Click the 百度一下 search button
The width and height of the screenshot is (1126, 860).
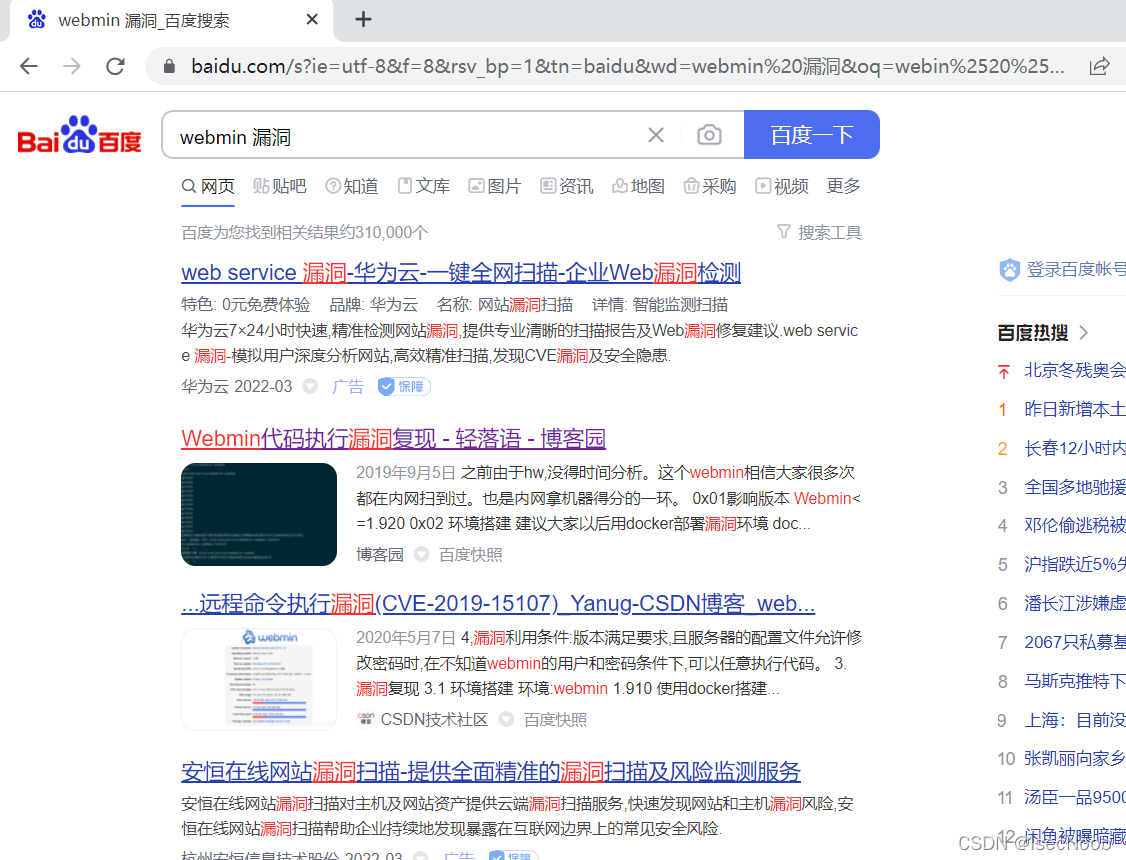pos(811,135)
